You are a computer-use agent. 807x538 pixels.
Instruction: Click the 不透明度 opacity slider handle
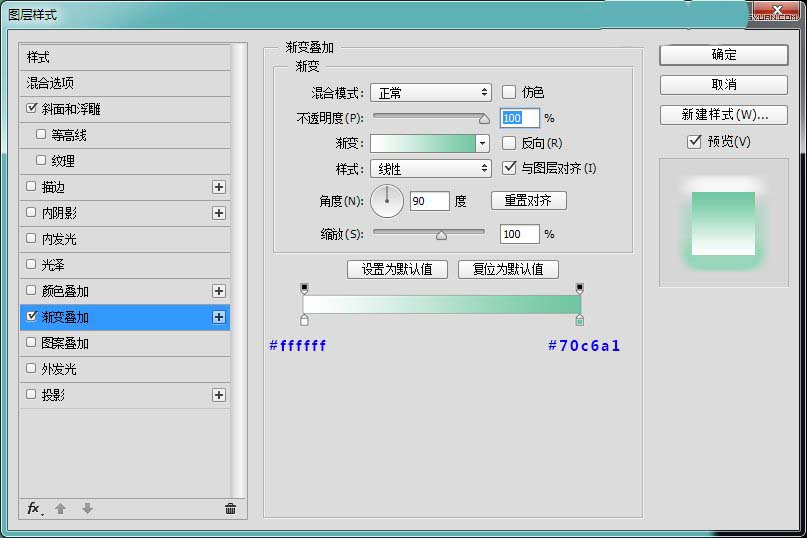(484, 118)
